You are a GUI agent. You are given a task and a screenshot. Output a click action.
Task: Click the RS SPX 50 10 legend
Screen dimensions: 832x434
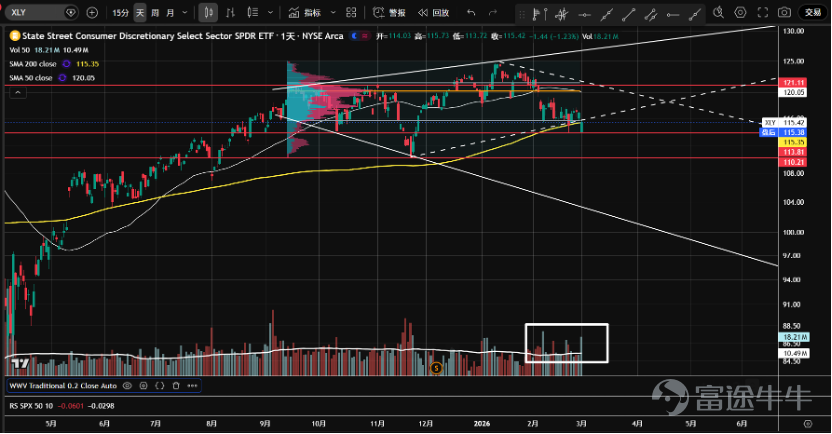pos(62,406)
